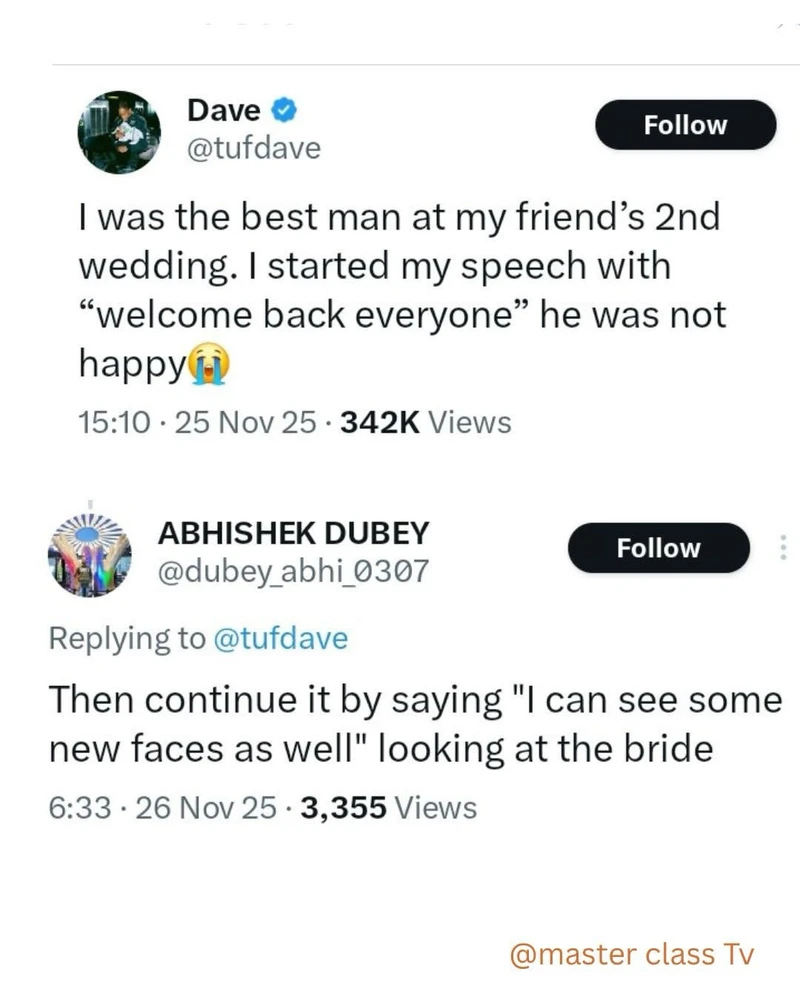
Task: Open the ABHISHEK DUBEY display name
Action: (x=293, y=533)
